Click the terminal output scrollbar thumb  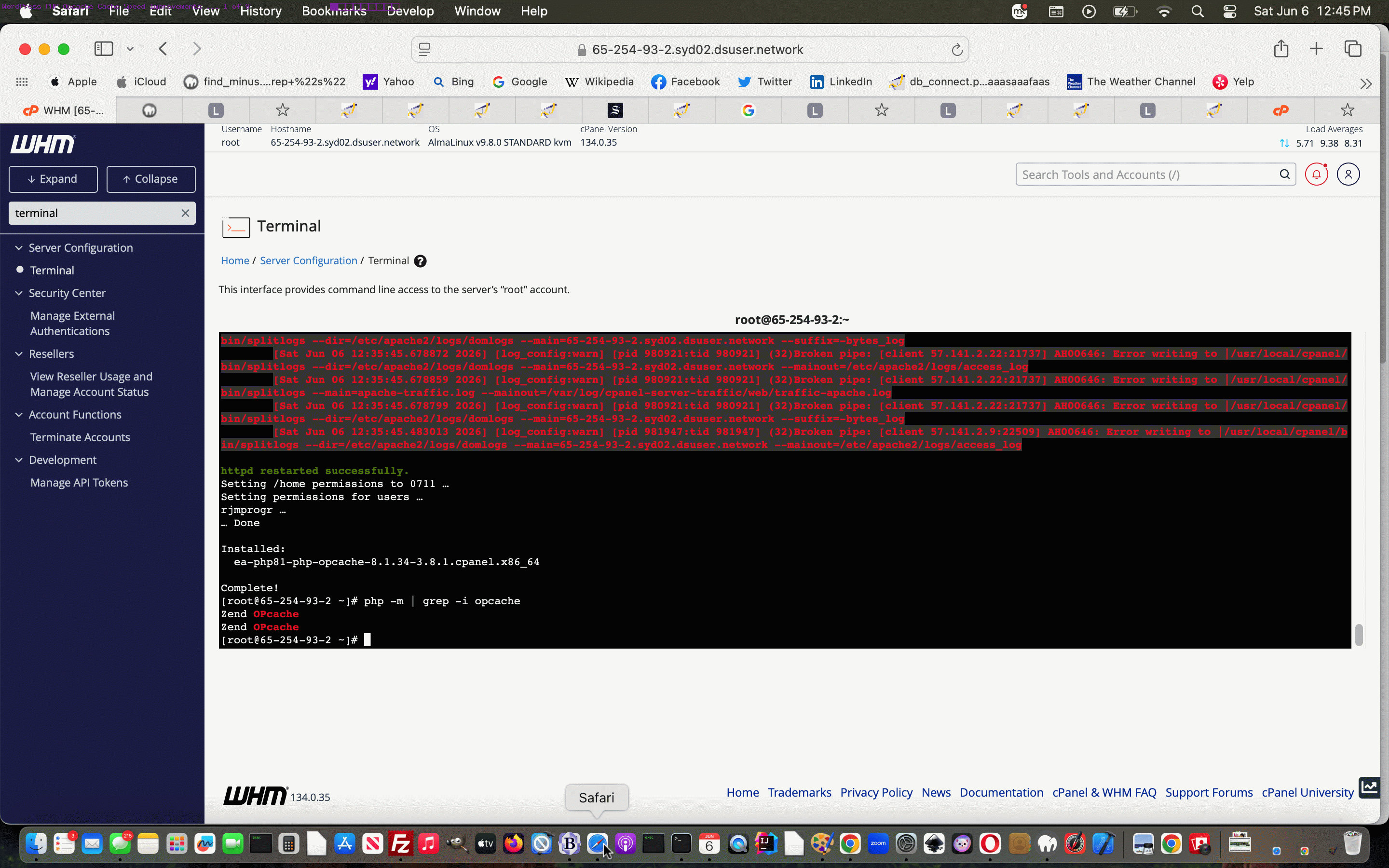1359,635
